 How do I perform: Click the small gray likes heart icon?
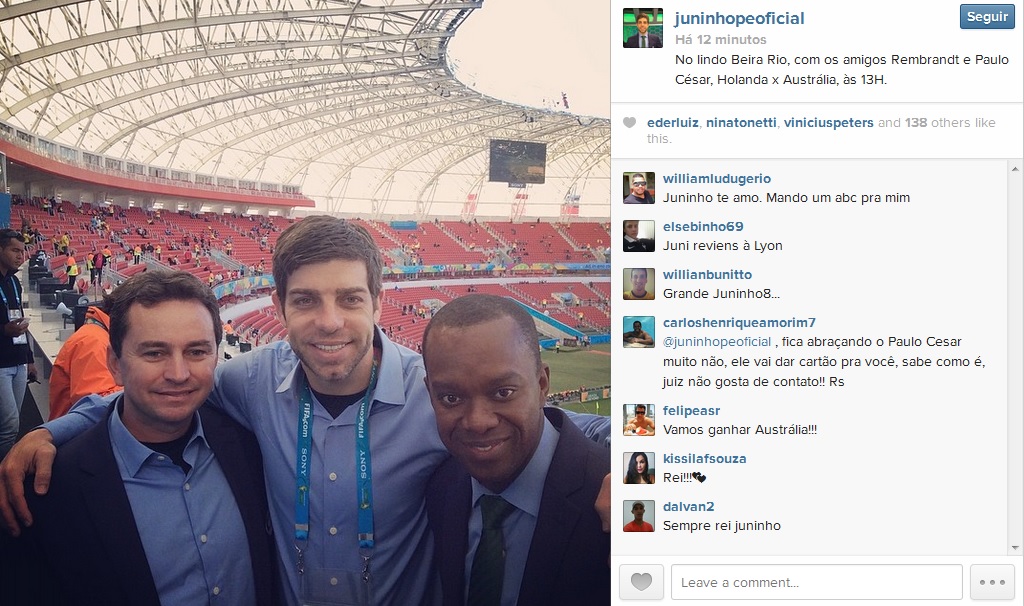coord(630,123)
